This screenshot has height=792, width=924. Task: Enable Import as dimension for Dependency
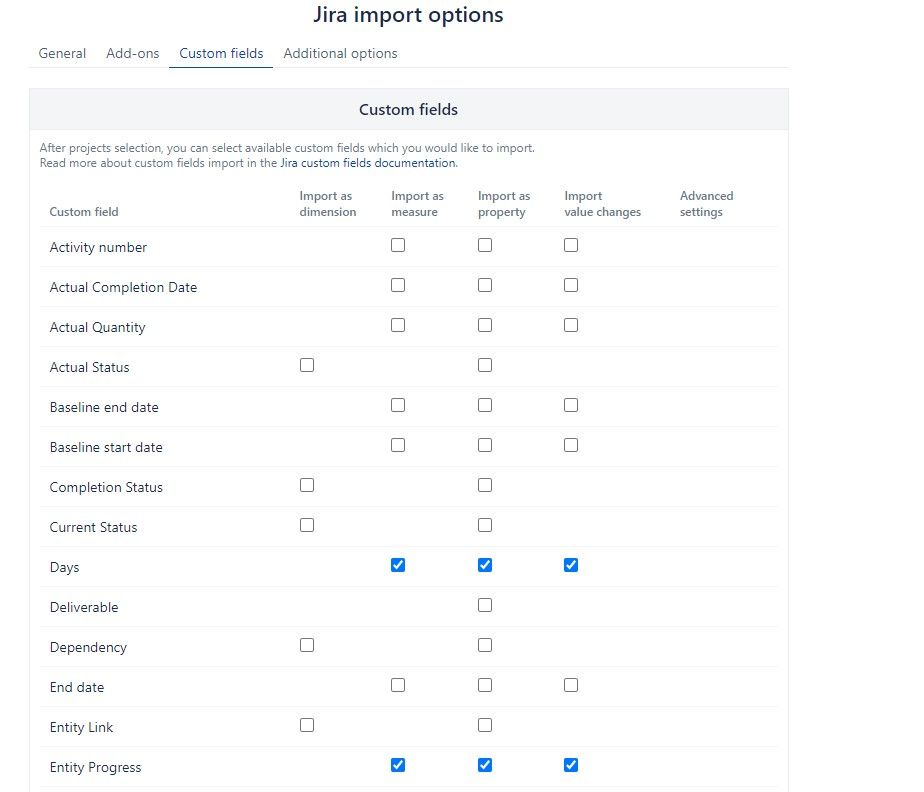307,645
